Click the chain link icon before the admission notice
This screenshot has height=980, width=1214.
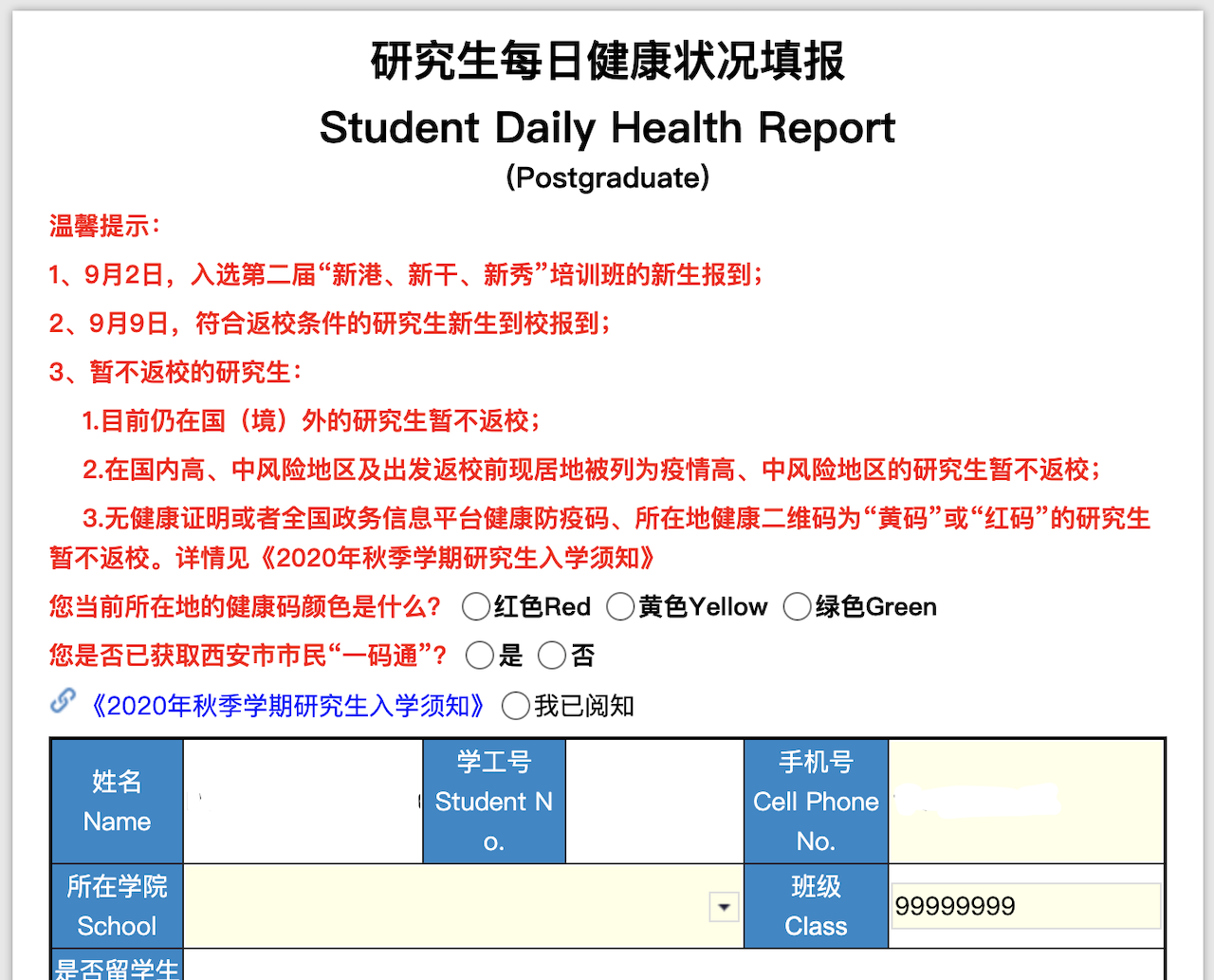pyautogui.click(x=63, y=701)
